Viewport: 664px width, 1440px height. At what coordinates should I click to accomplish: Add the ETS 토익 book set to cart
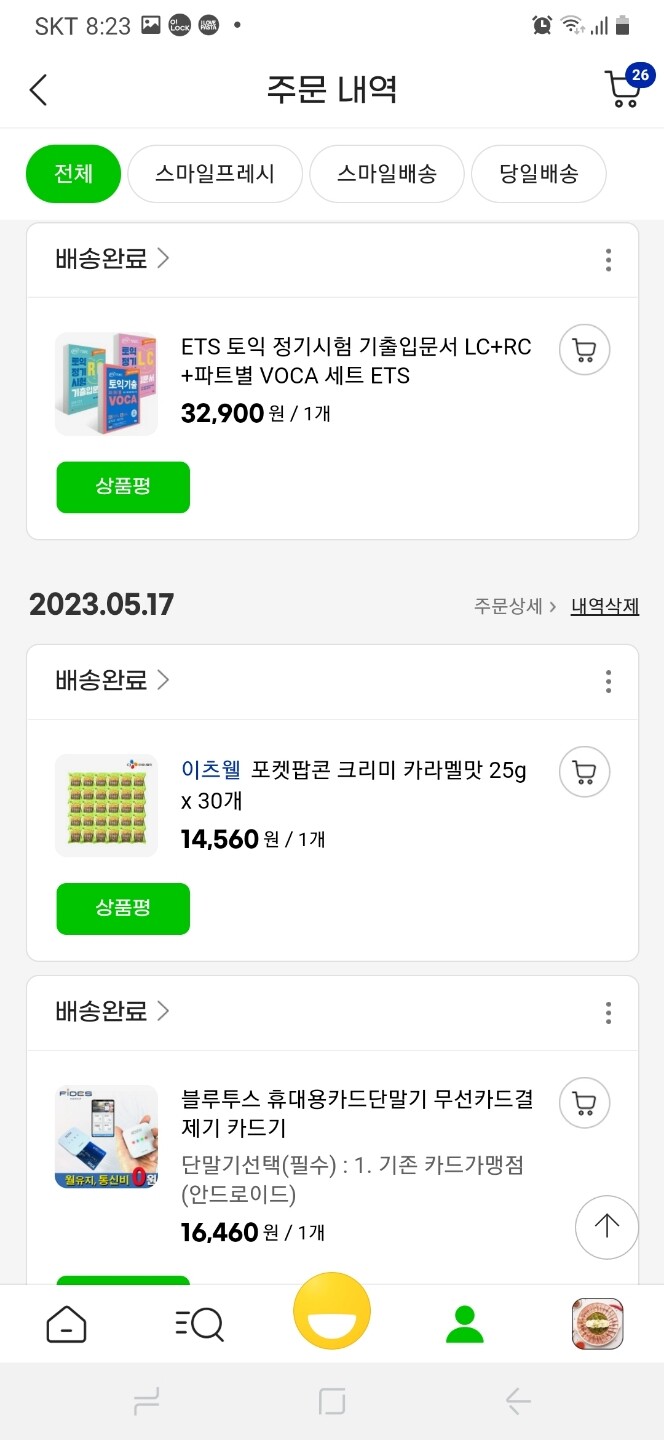click(x=584, y=350)
